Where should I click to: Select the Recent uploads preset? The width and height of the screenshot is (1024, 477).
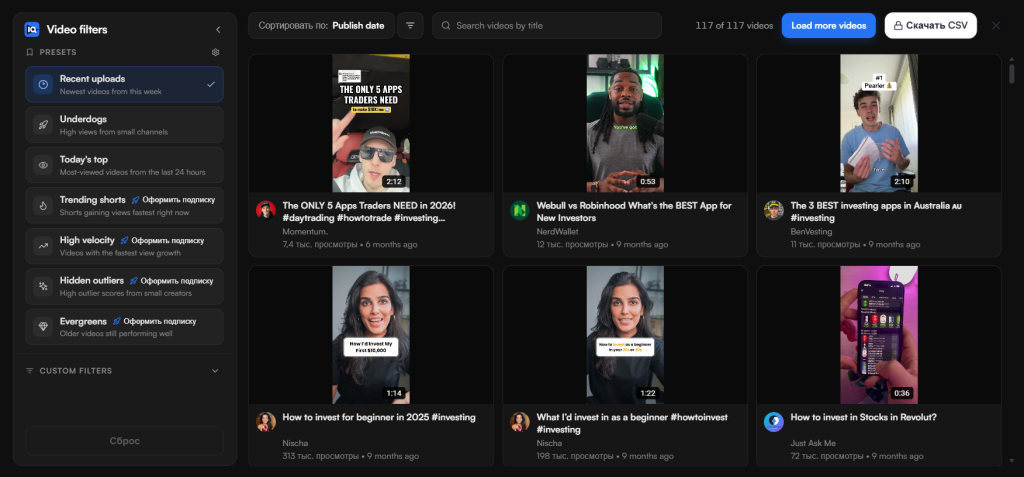(x=125, y=84)
